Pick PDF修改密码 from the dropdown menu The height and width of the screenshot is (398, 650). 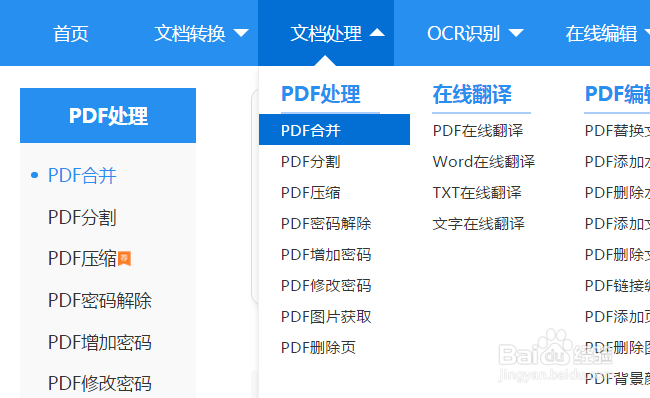tap(326, 286)
